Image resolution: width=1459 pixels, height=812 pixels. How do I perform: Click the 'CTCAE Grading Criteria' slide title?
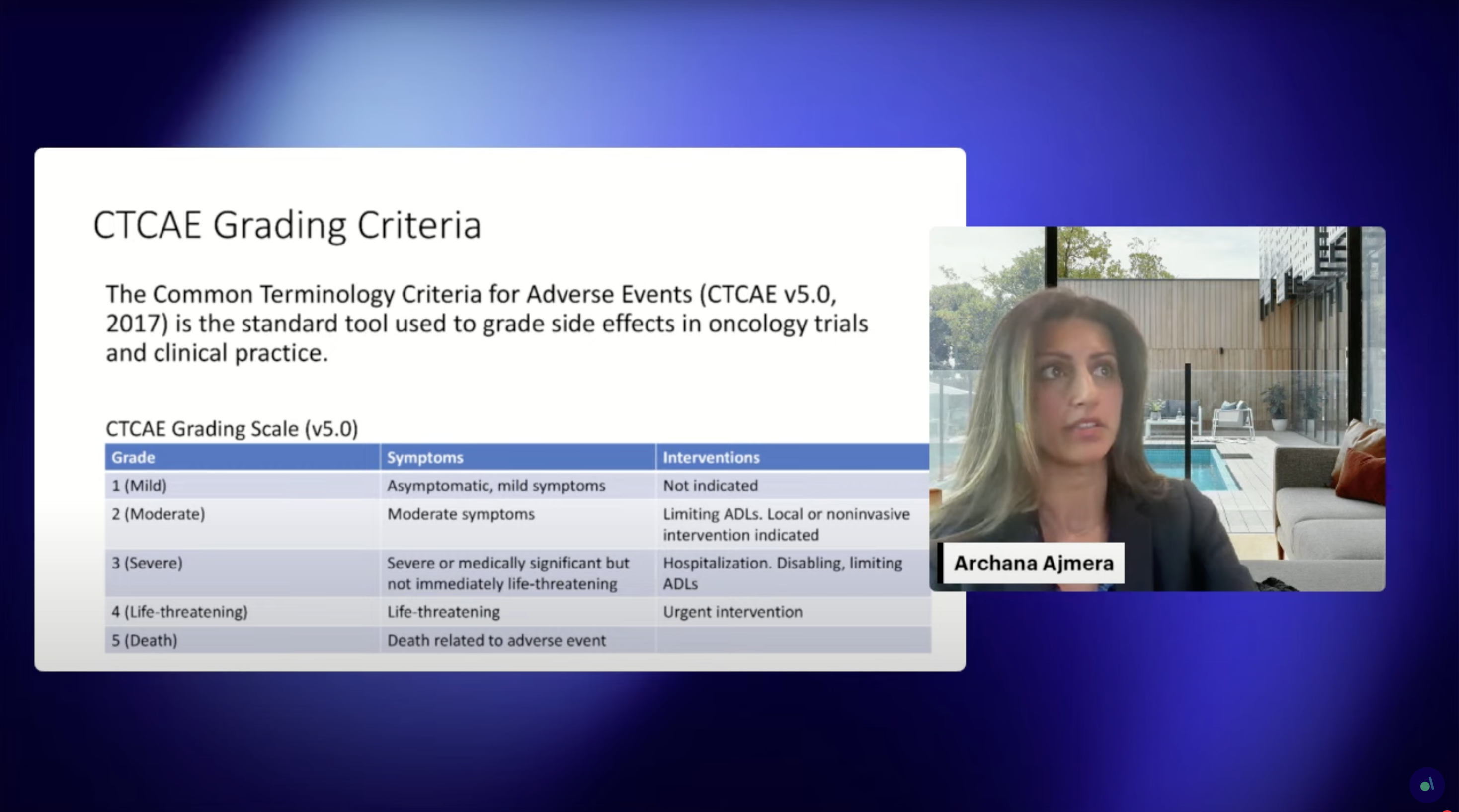[x=287, y=226]
